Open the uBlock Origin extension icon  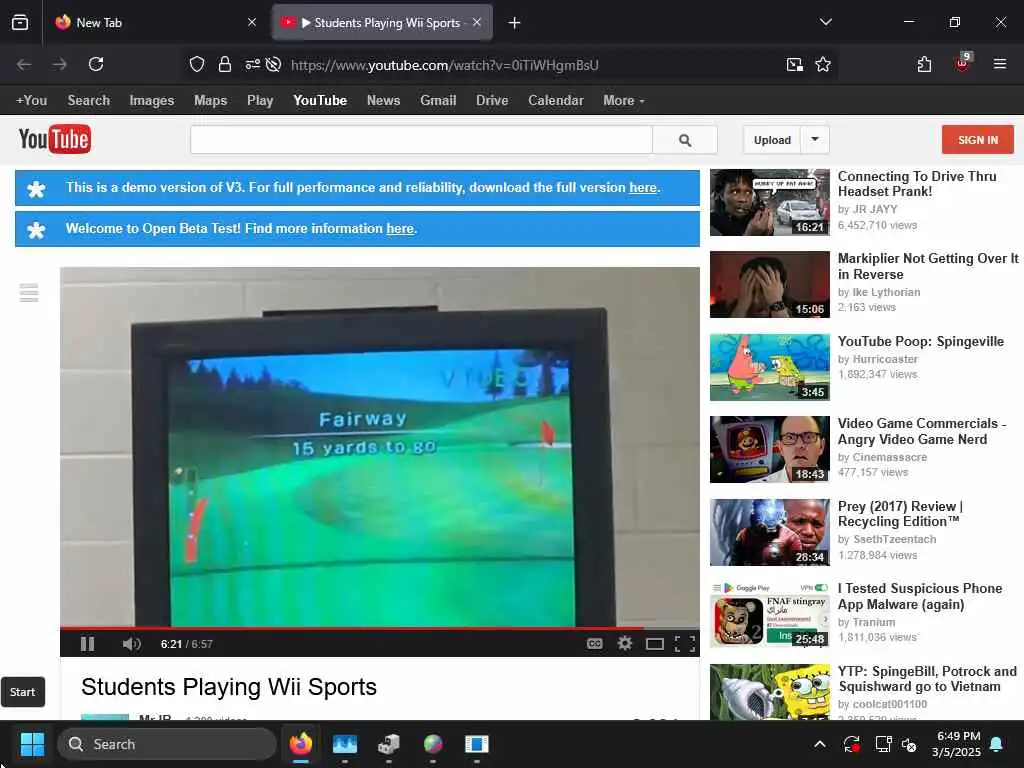pos(963,63)
